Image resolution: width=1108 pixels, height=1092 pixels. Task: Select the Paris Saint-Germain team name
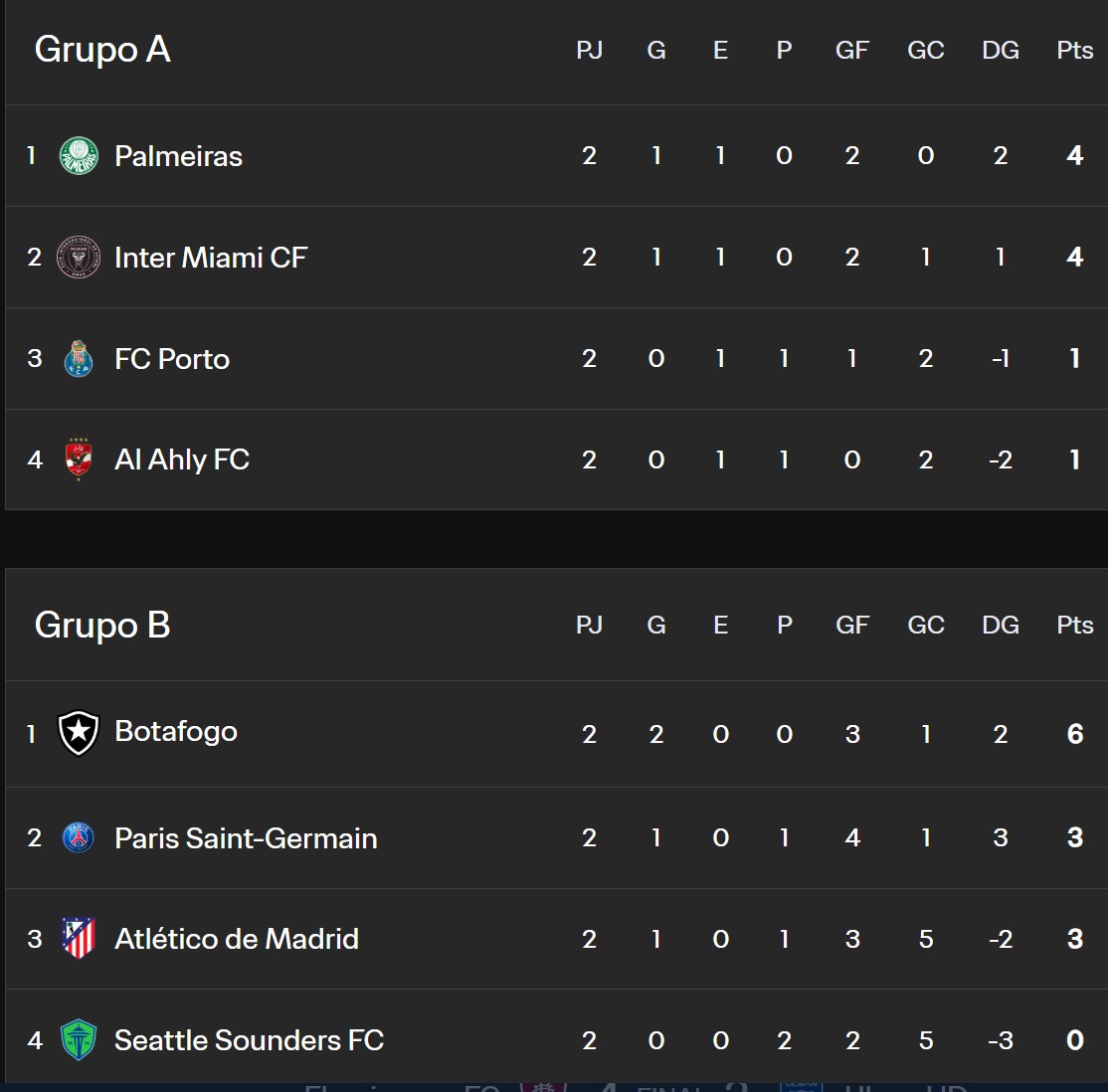(246, 838)
